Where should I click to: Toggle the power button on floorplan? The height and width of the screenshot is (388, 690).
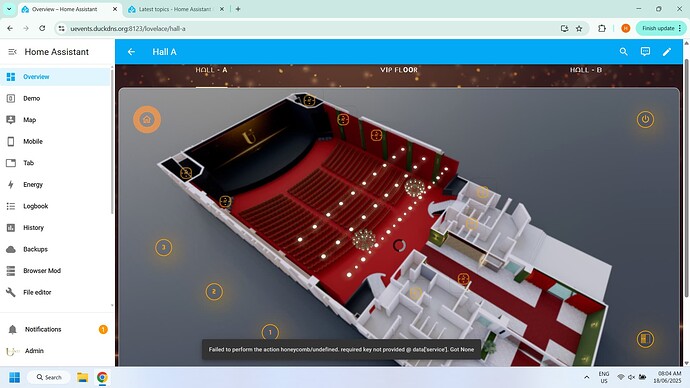[645, 119]
